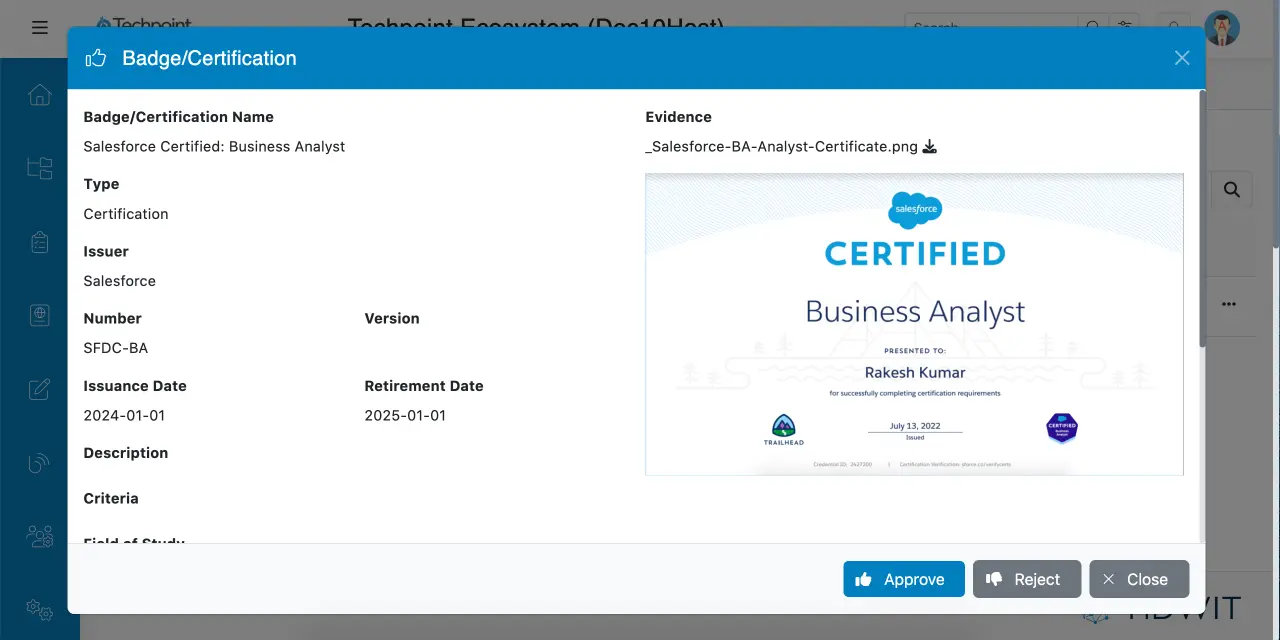
Task: Go to Home in the sidebar
Action: (x=40, y=95)
